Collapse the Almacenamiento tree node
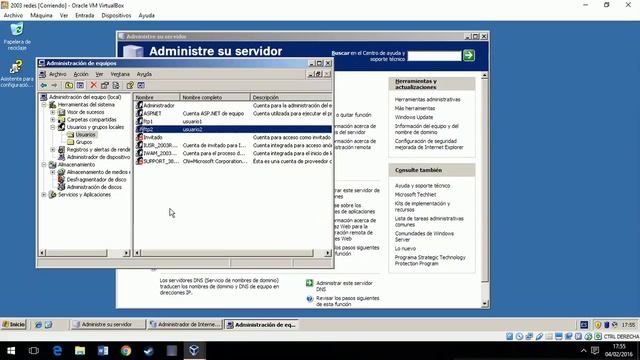640x360 pixels. [x=44, y=164]
